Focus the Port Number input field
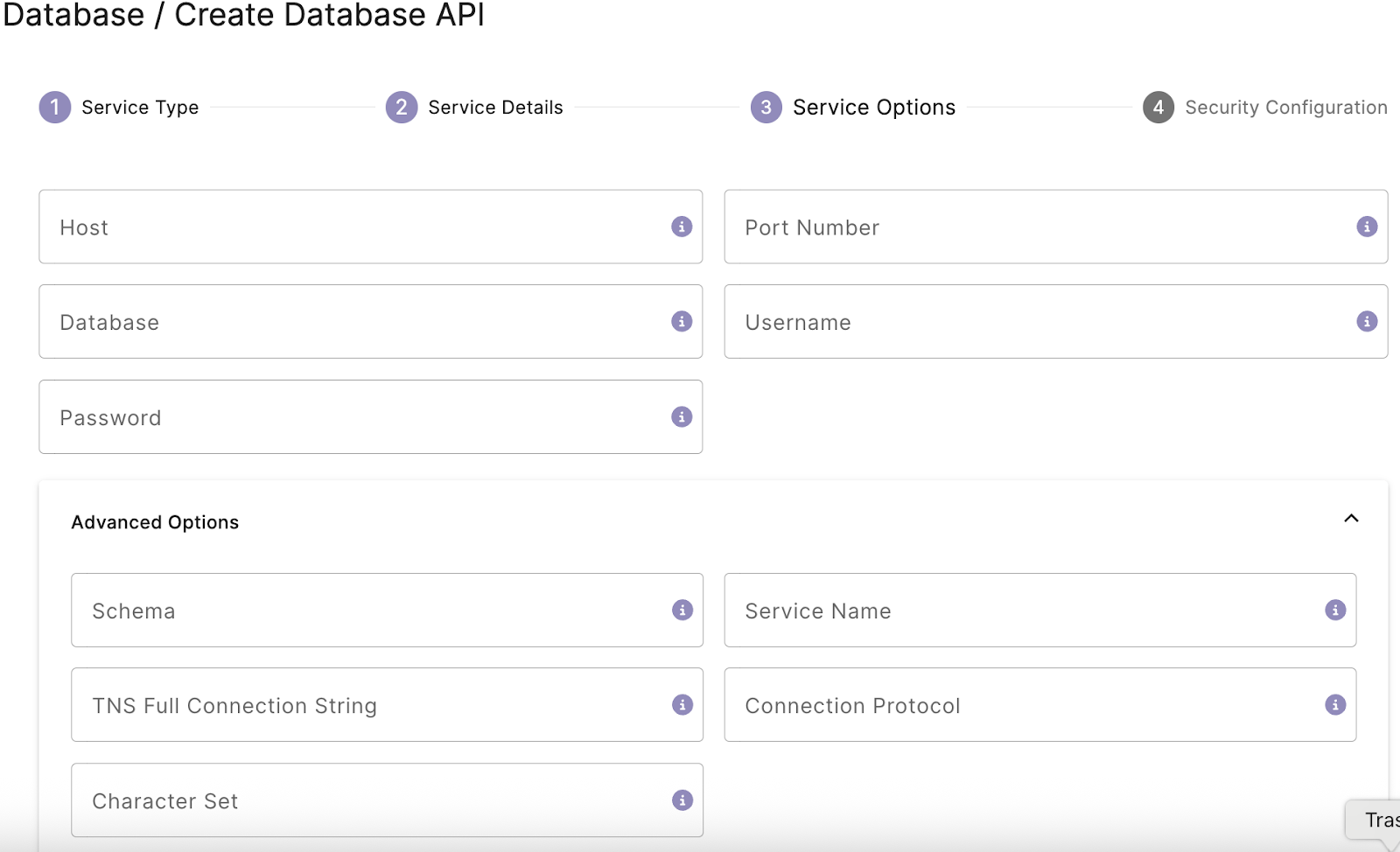 tap(1006, 227)
